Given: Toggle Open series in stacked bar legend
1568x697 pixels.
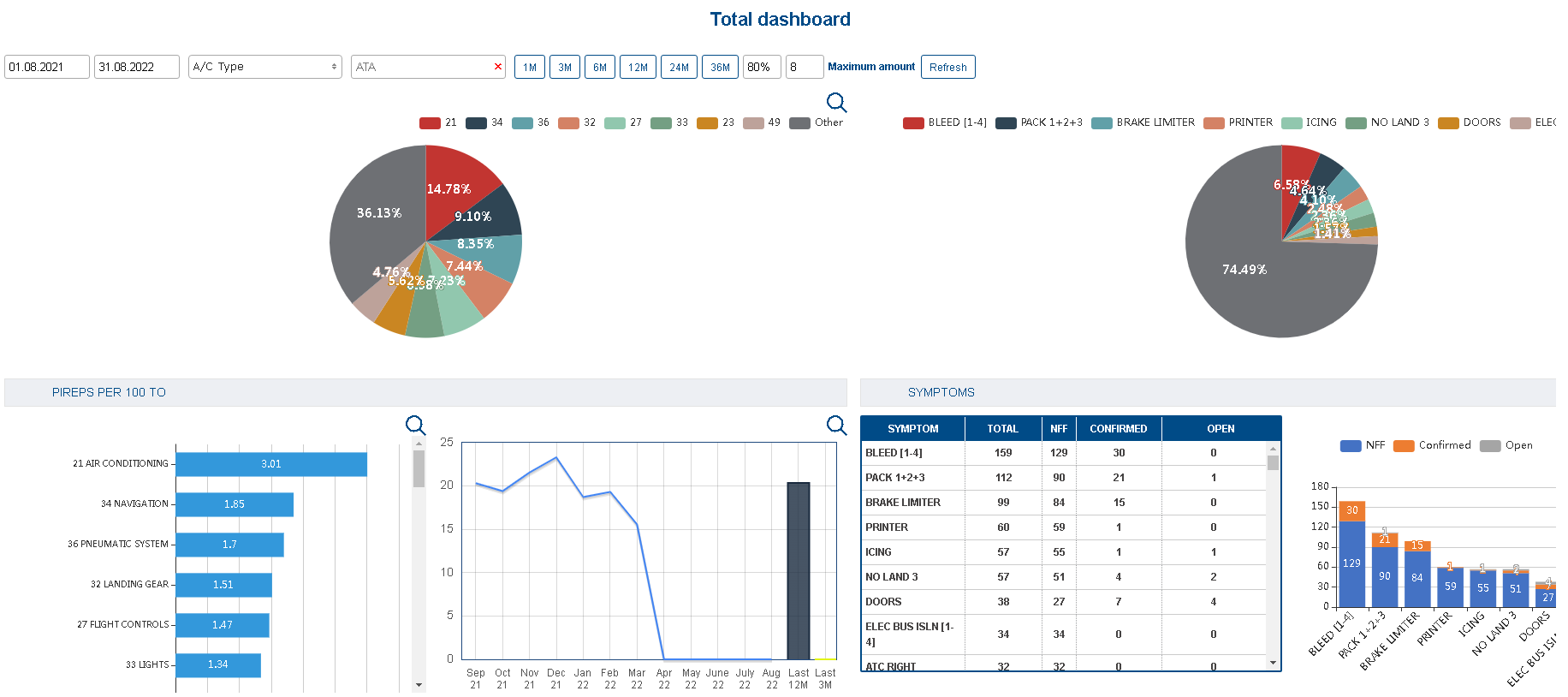Looking at the screenshot, I should [1506, 445].
